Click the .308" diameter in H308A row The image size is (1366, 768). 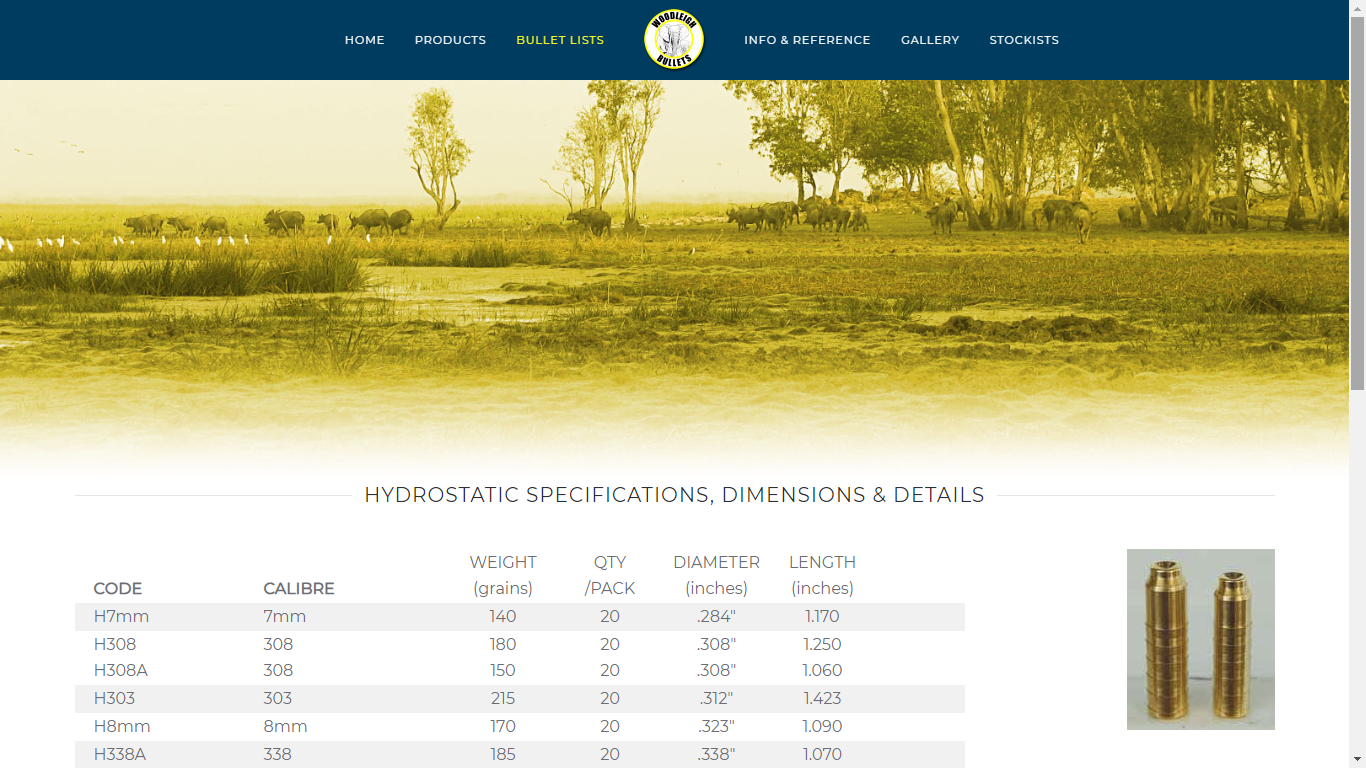click(716, 671)
